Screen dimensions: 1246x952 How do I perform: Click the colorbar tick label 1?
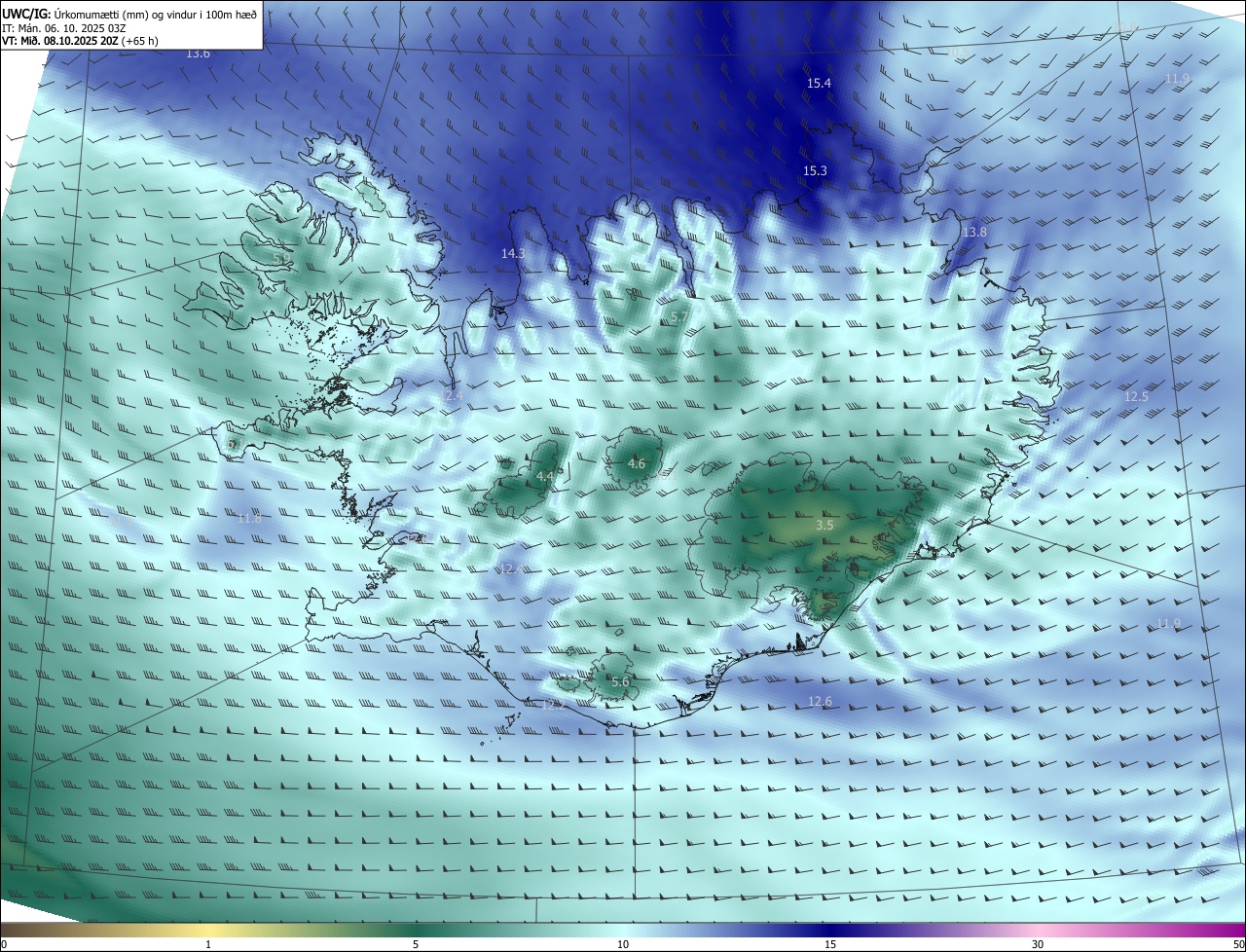click(x=208, y=944)
